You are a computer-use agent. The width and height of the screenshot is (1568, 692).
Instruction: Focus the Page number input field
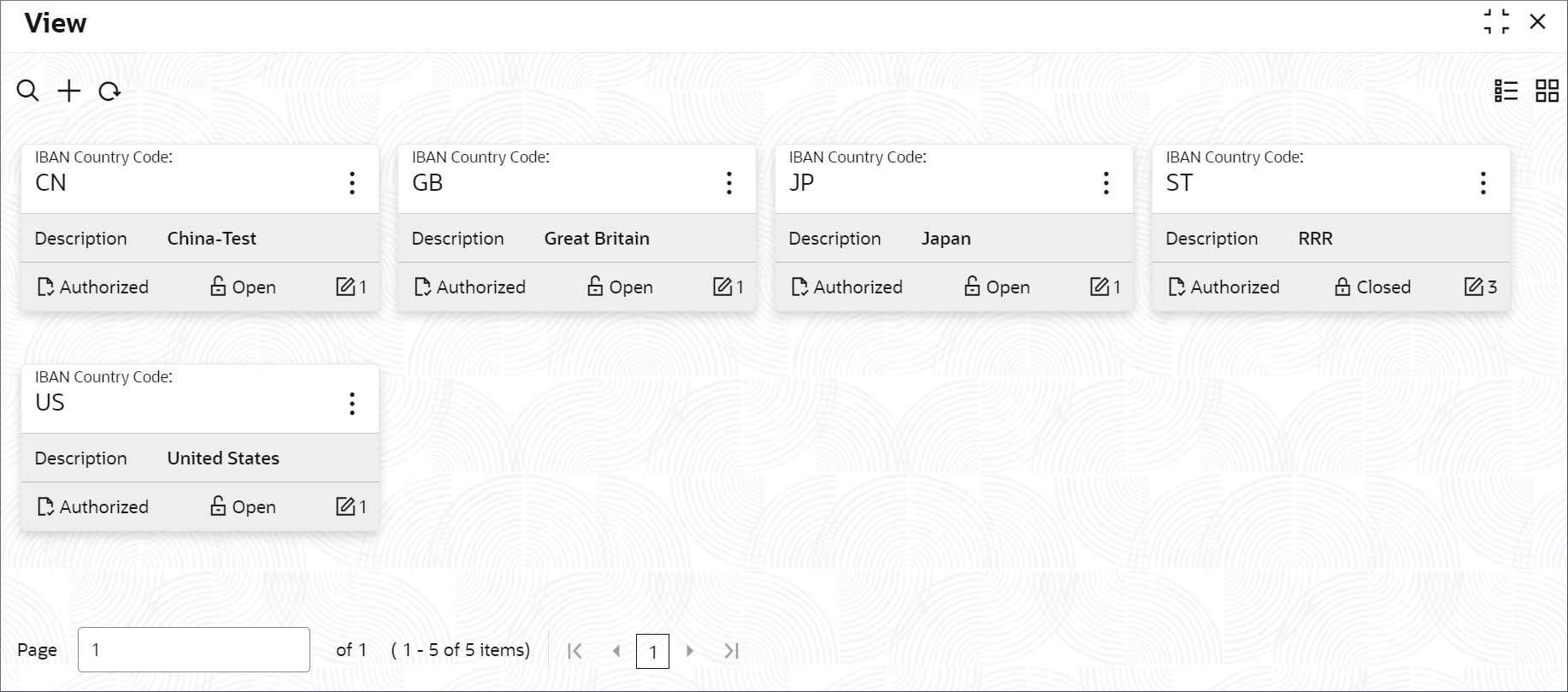point(194,649)
